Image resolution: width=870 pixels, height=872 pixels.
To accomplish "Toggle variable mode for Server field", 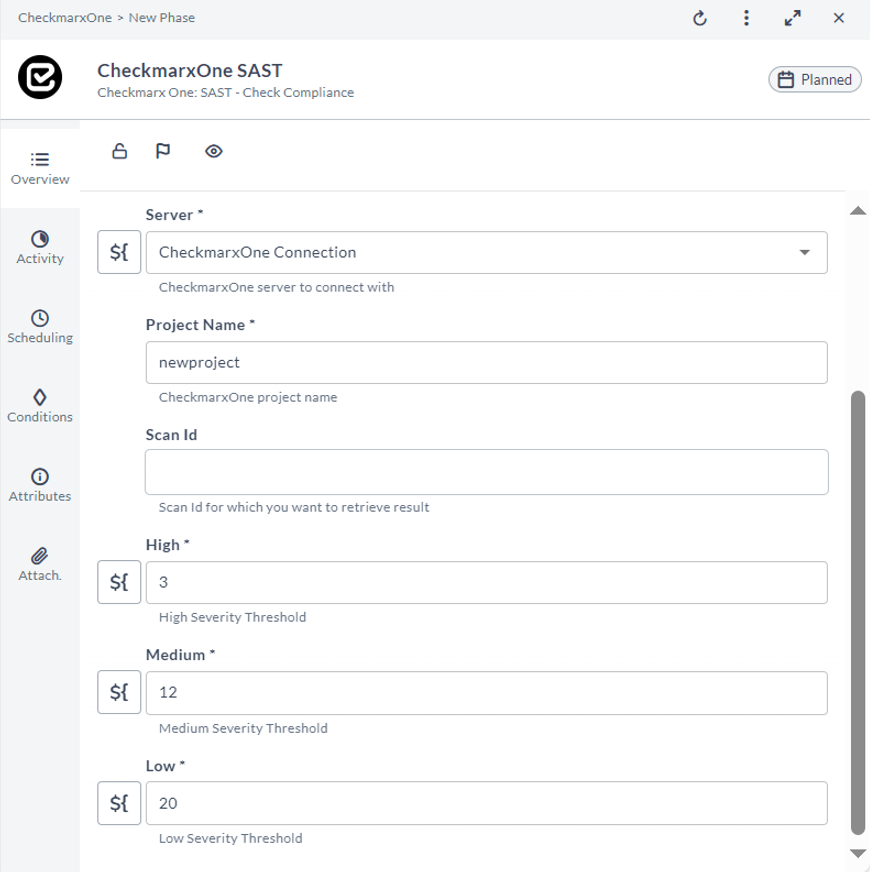I will tap(119, 252).
